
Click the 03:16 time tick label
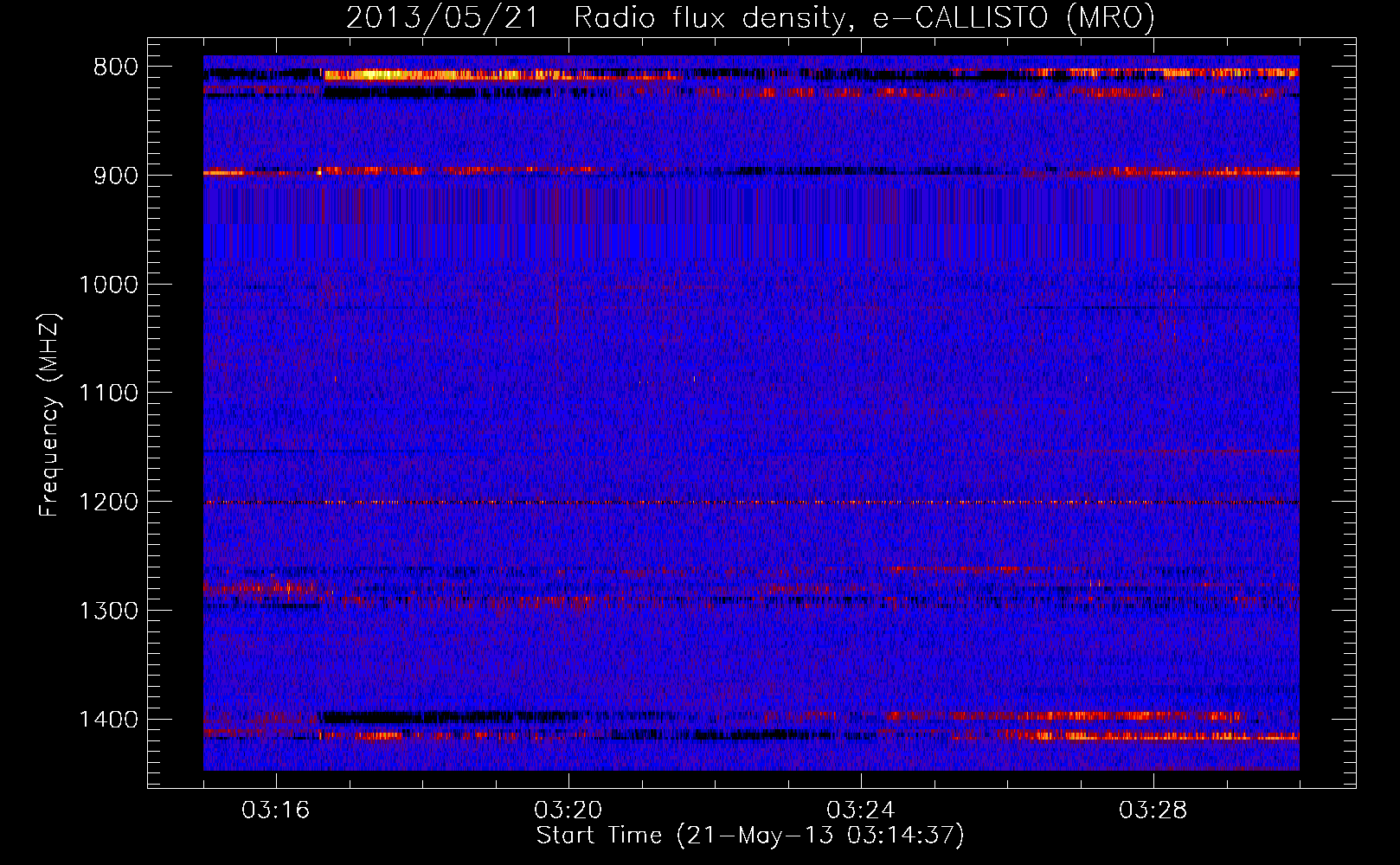pyautogui.click(x=276, y=811)
